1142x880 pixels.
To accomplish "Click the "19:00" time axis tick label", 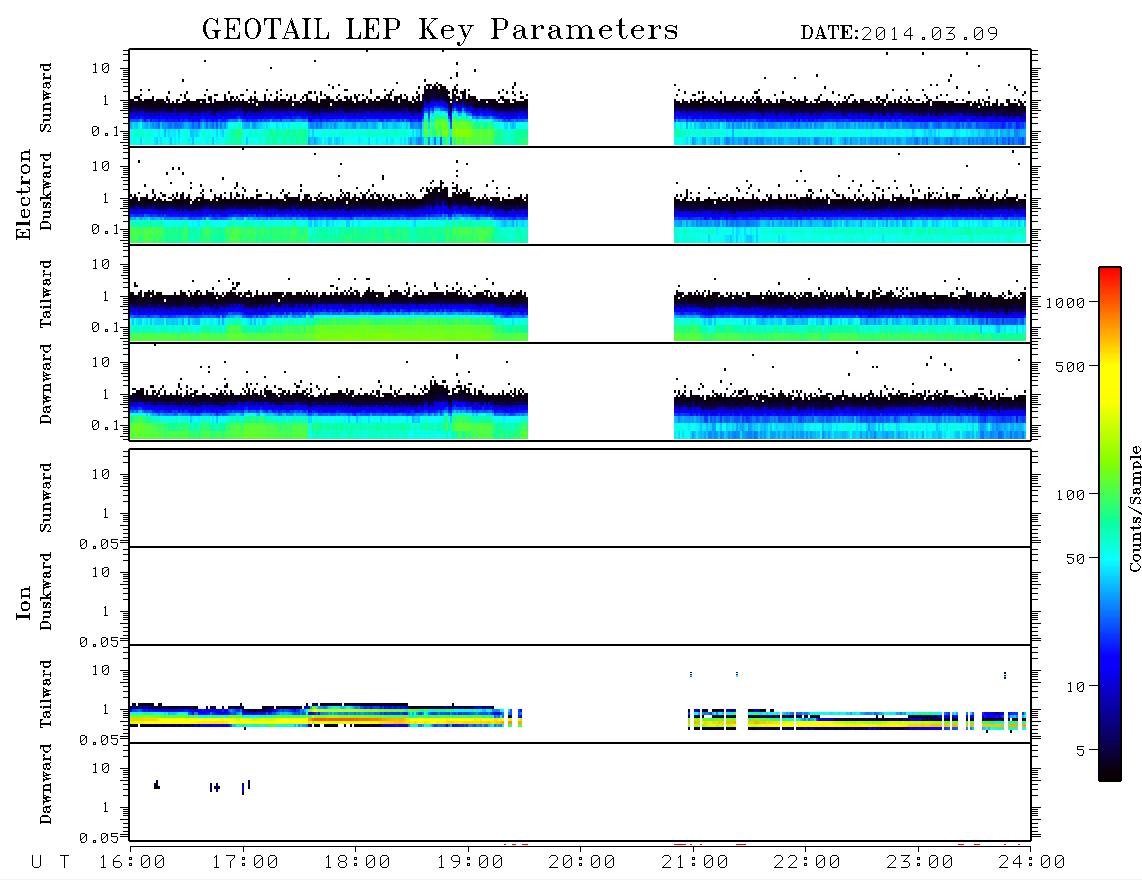I will pyautogui.click(x=470, y=863).
